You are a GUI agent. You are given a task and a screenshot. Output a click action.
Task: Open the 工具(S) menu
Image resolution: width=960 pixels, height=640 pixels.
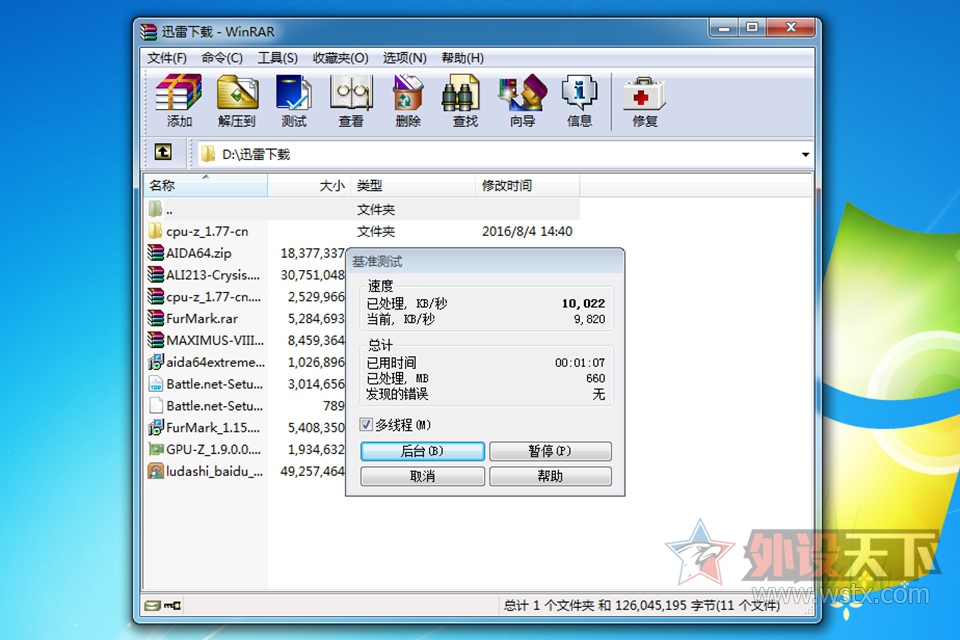[x=277, y=58]
